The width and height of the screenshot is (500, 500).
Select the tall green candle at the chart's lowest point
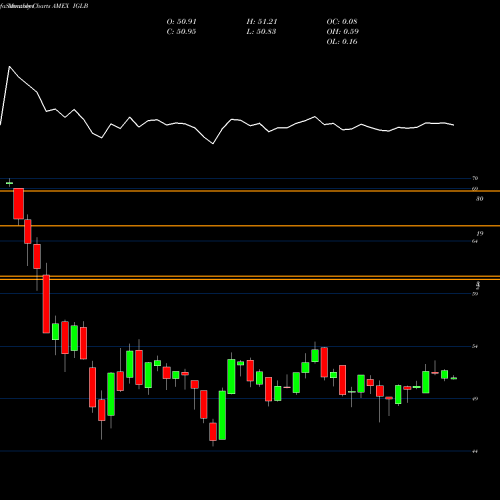tap(222, 415)
